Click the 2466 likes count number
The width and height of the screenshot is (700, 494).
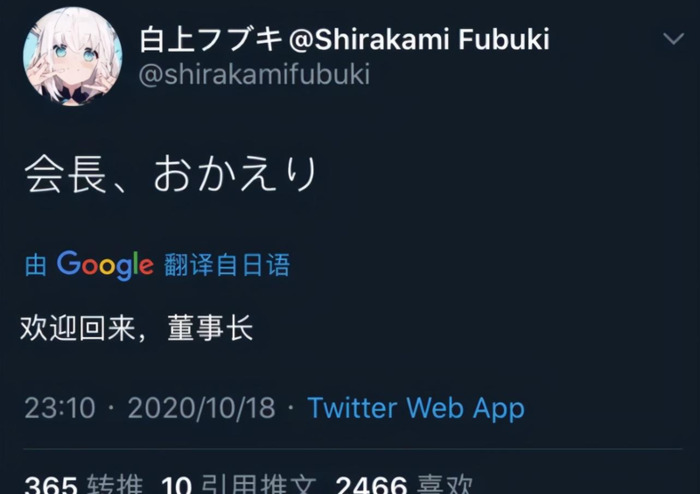pyautogui.click(x=371, y=485)
